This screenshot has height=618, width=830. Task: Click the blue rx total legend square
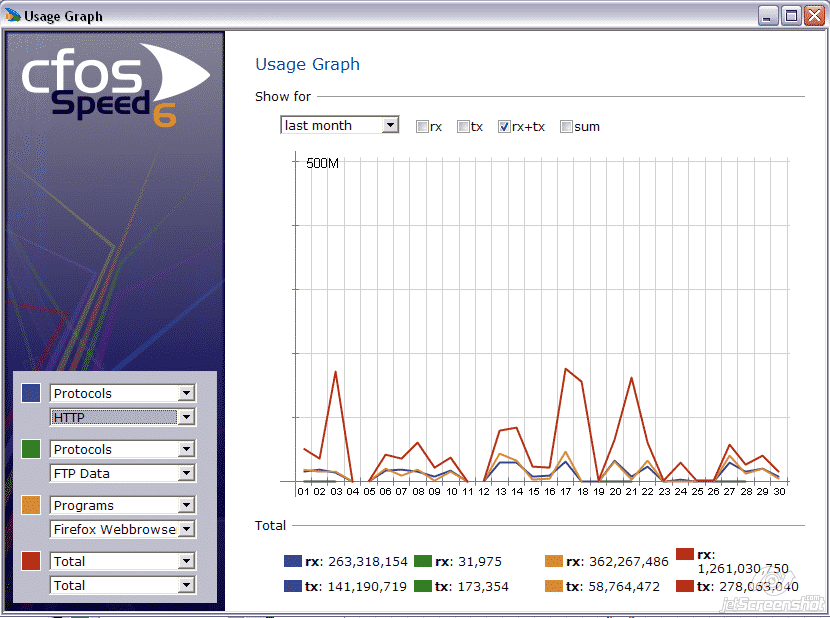[293, 562]
